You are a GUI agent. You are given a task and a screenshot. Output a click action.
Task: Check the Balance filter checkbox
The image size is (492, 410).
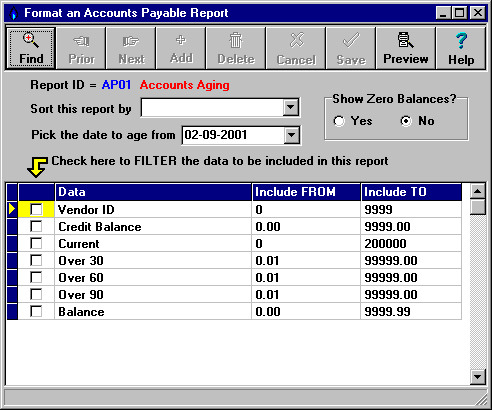pyautogui.click(x=36, y=311)
